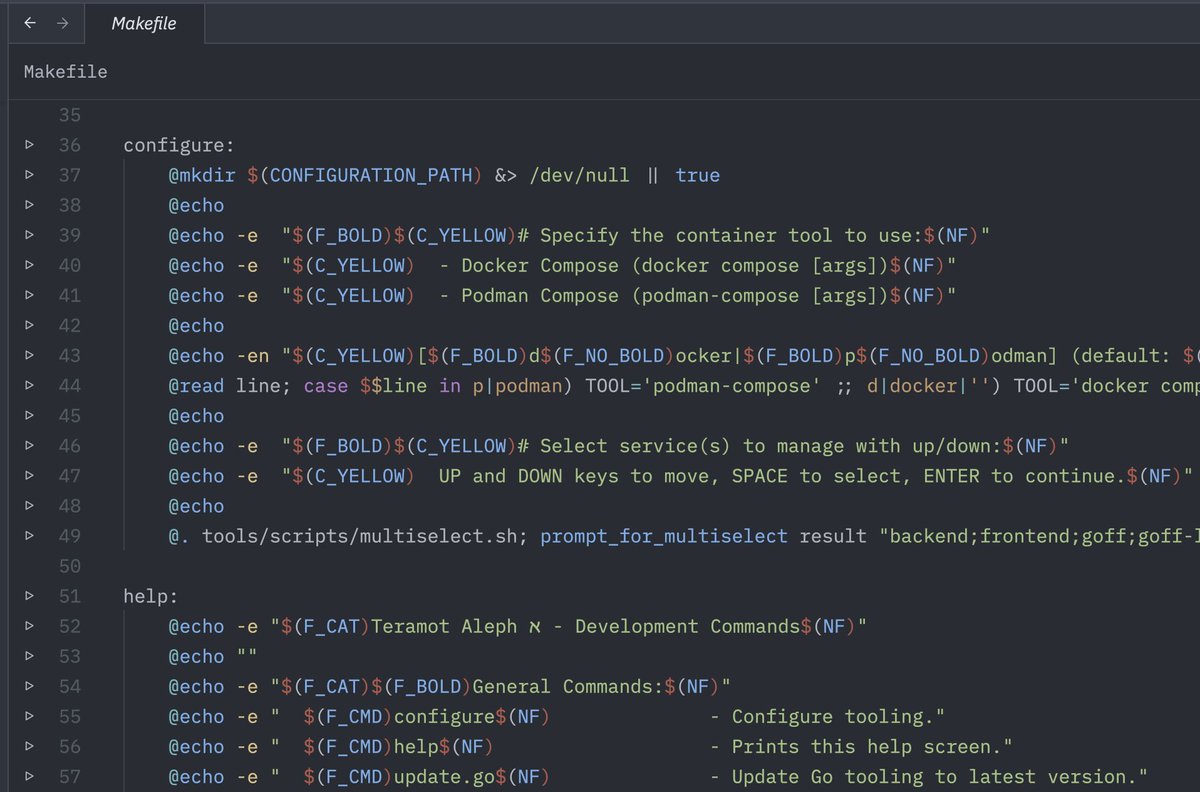Click the '@mkdir' command on line 37
This screenshot has width=1200, height=792.
pyautogui.click(x=202, y=175)
